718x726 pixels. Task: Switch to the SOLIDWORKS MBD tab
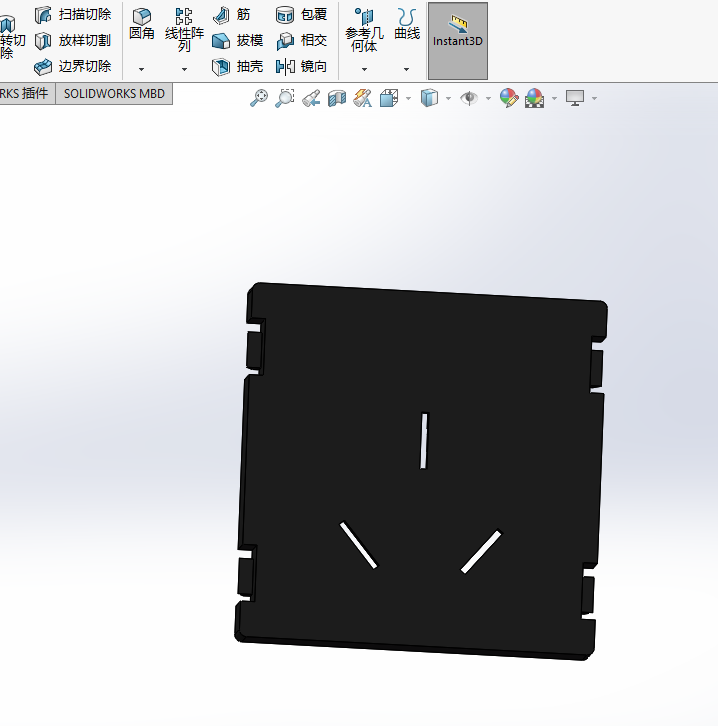[114, 94]
